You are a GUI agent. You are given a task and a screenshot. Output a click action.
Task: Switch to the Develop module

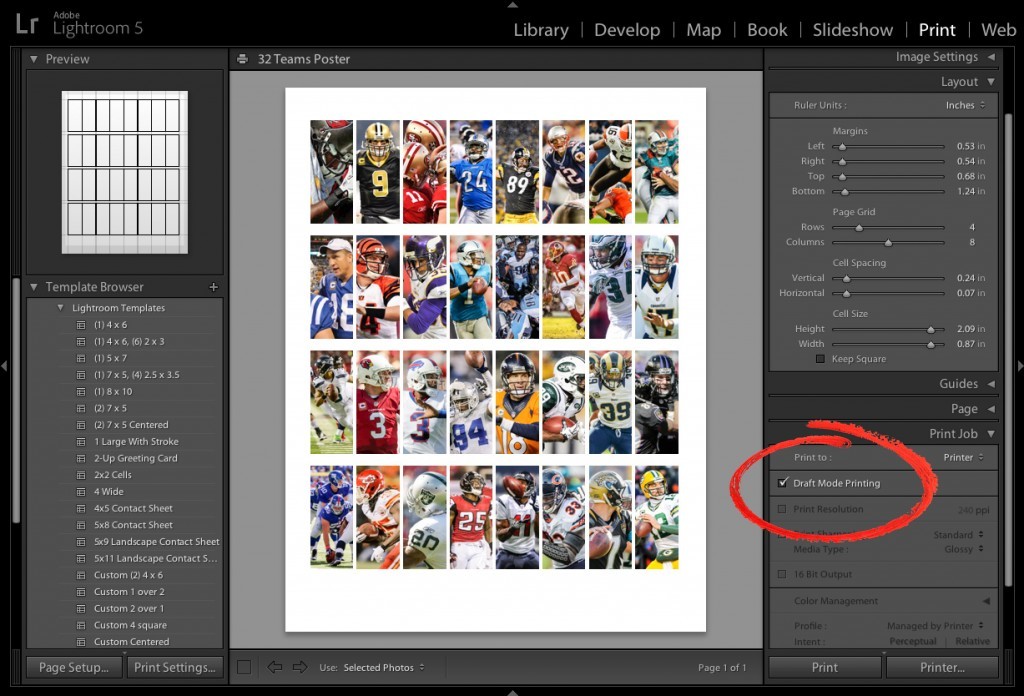627,30
